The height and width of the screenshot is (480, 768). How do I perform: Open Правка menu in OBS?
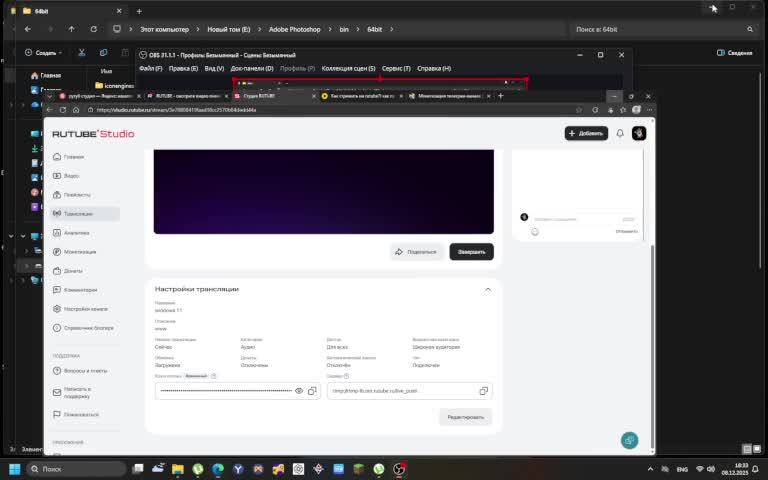point(183,69)
